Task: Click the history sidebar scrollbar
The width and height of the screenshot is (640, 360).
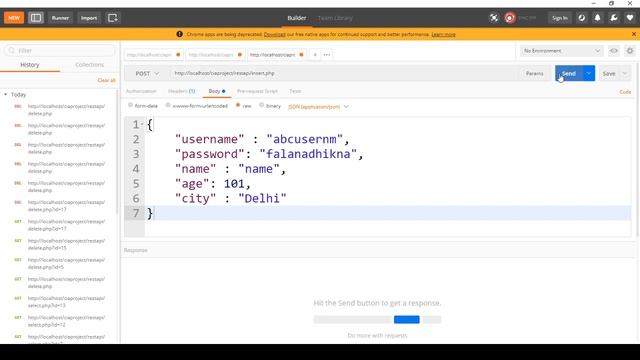Action: coord(118,151)
